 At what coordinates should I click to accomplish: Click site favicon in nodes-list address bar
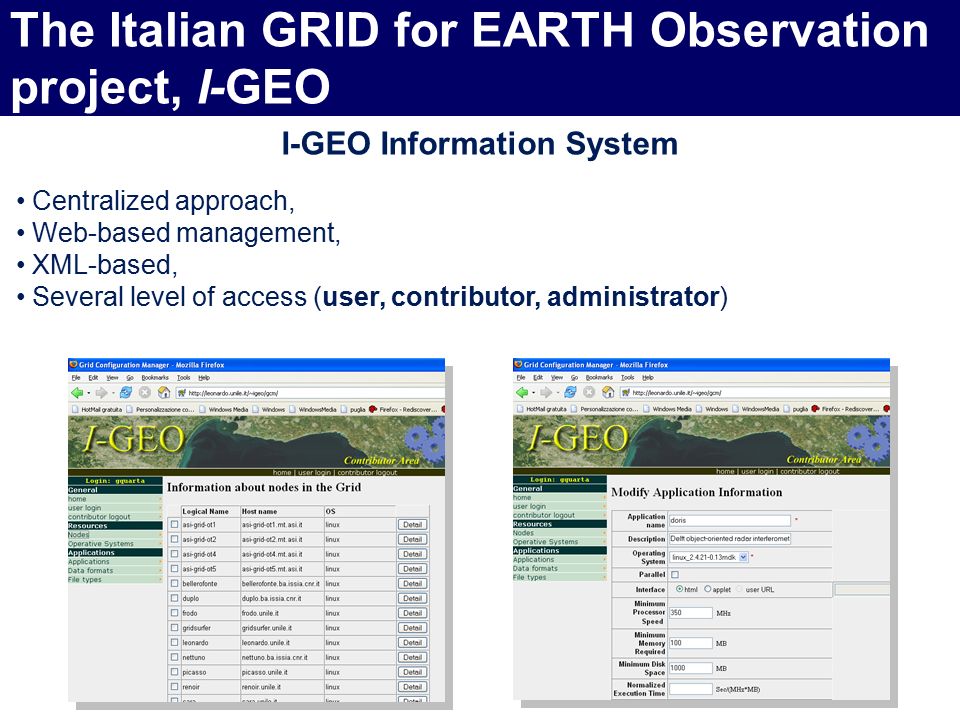pyautogui.click(x=182, y=393)
